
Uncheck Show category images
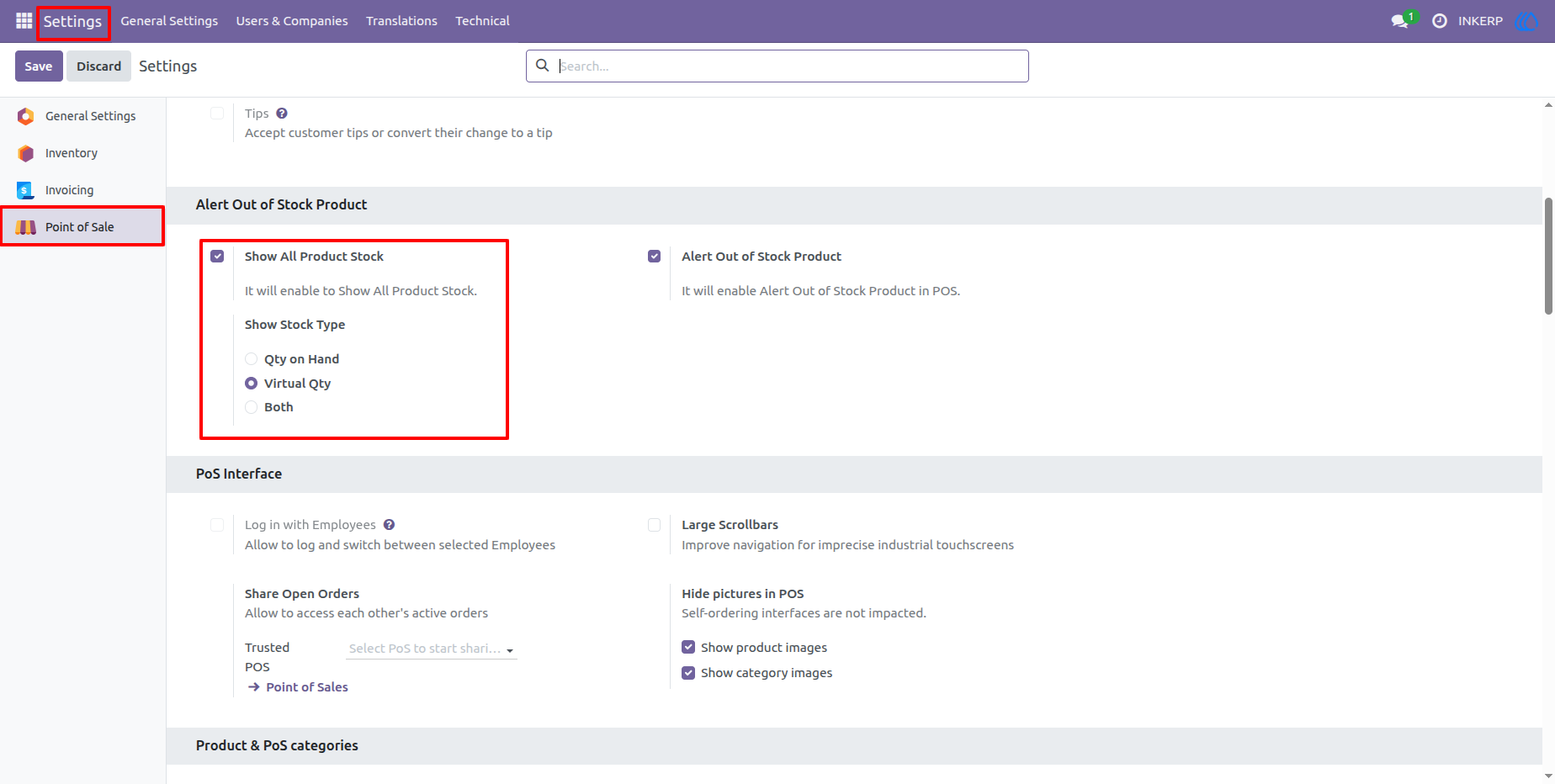click(x=688, y=673)
